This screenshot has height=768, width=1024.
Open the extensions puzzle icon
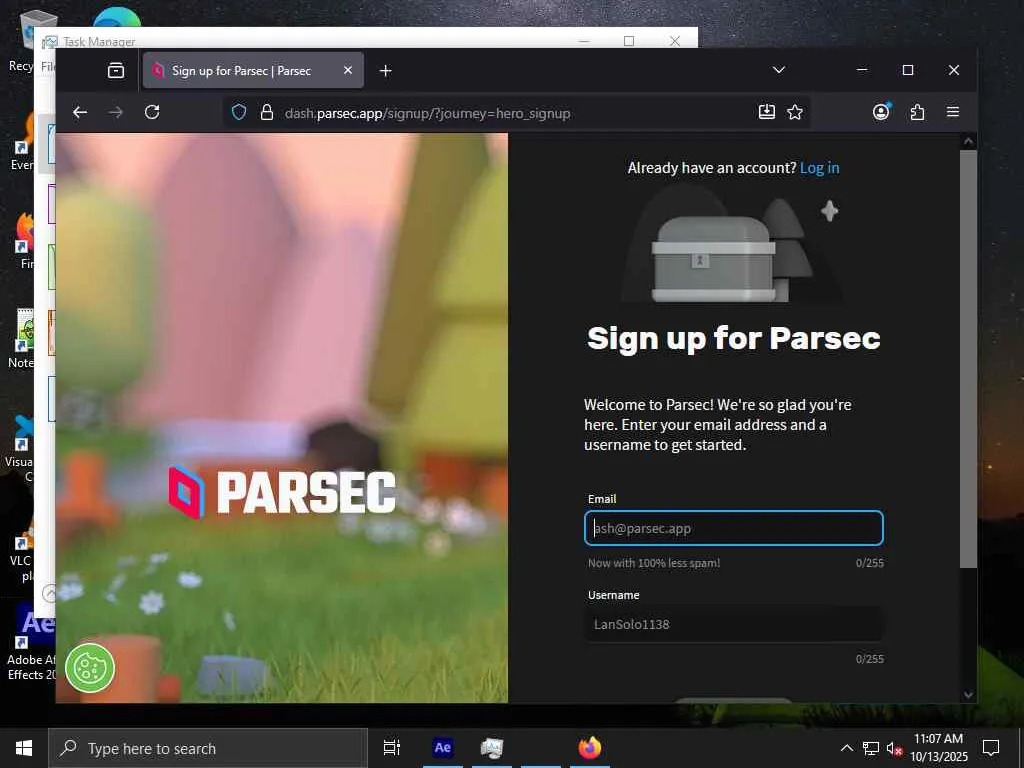coord(917,112)
